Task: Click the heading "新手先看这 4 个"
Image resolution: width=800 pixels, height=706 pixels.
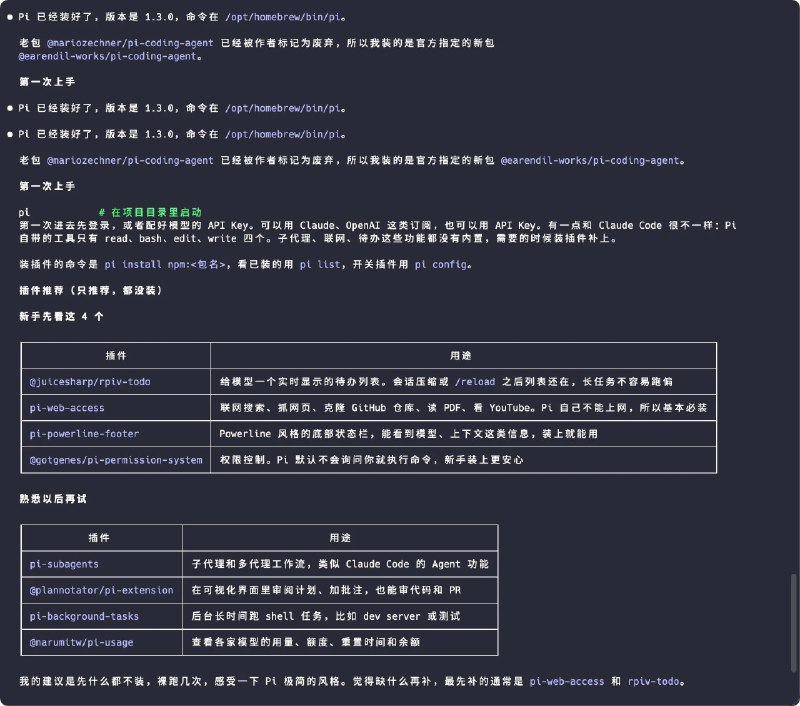Action: (x=61, y=316)
